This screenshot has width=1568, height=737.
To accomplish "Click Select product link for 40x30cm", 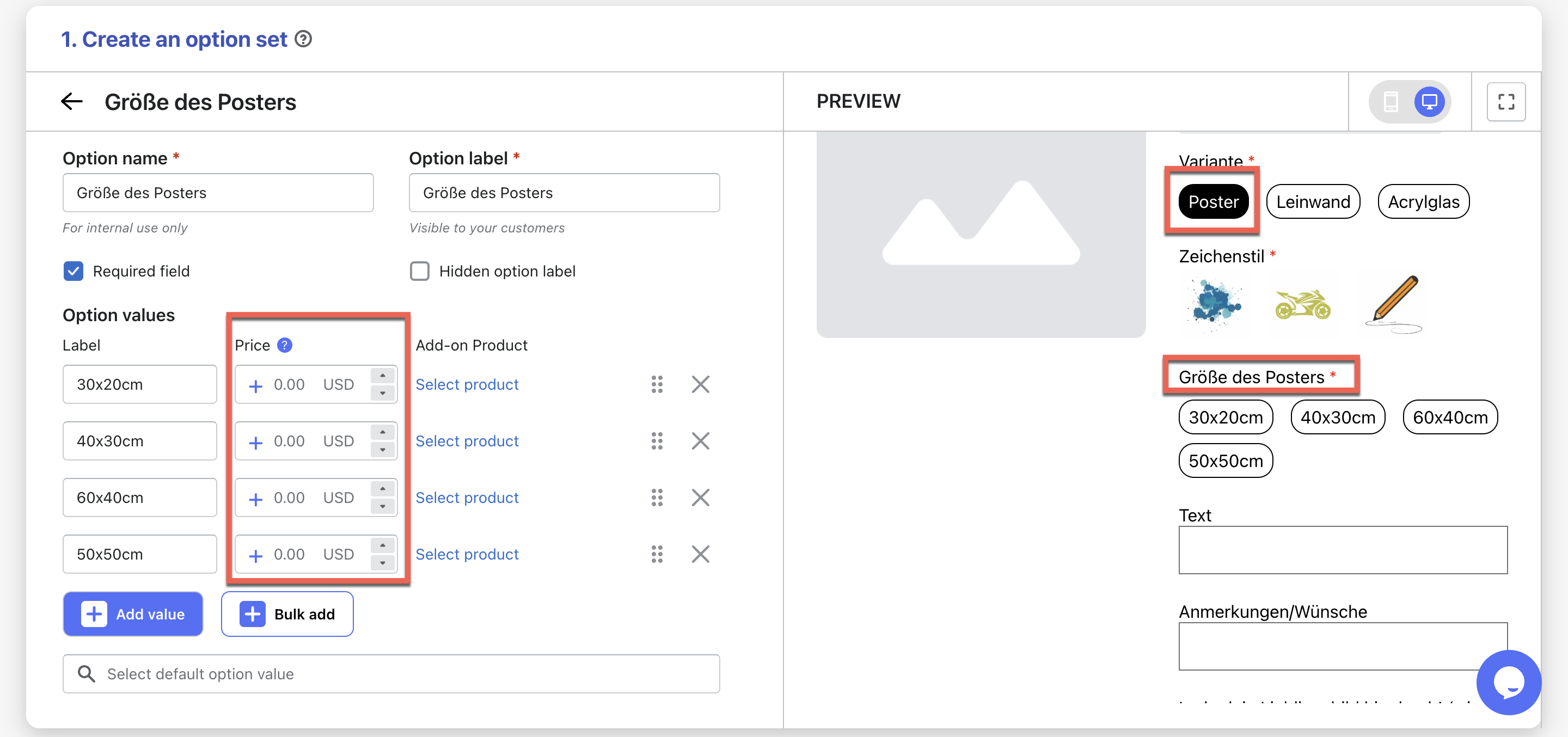I will pyautogui.click(x=467, y=440).
